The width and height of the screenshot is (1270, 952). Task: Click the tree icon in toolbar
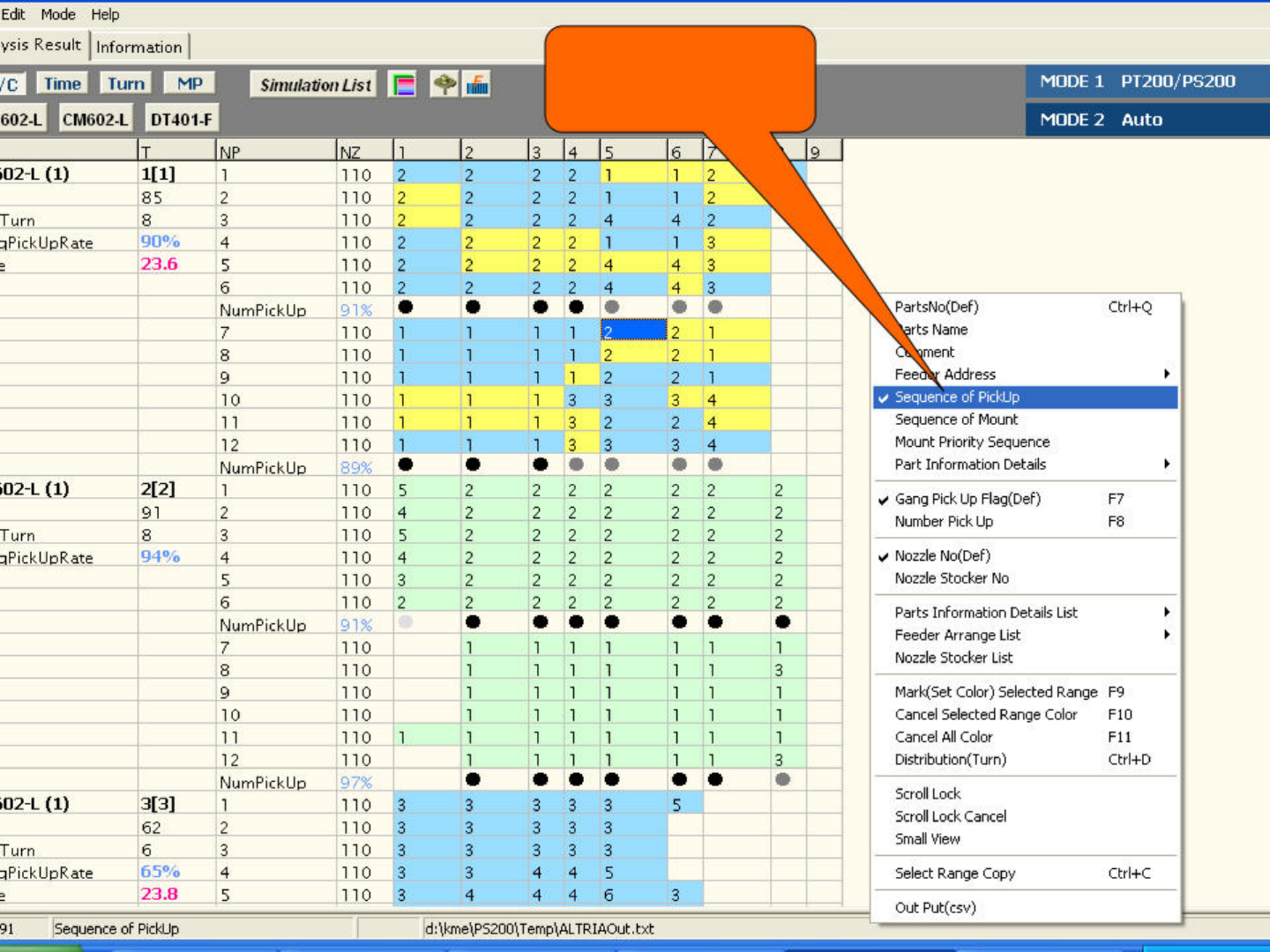(444, 85)
